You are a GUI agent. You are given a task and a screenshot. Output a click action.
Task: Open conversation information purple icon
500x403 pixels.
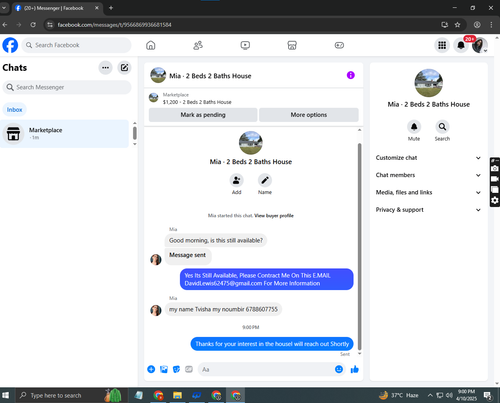pos(351,75)
